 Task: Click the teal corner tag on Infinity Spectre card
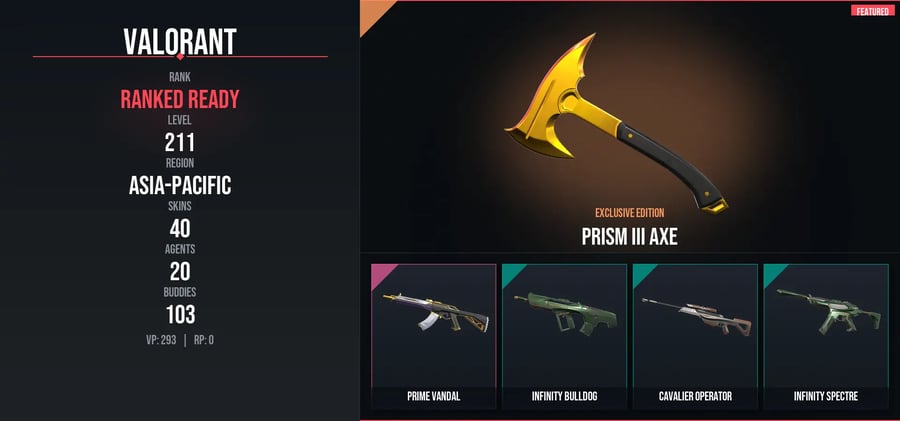tap(774, 274)
